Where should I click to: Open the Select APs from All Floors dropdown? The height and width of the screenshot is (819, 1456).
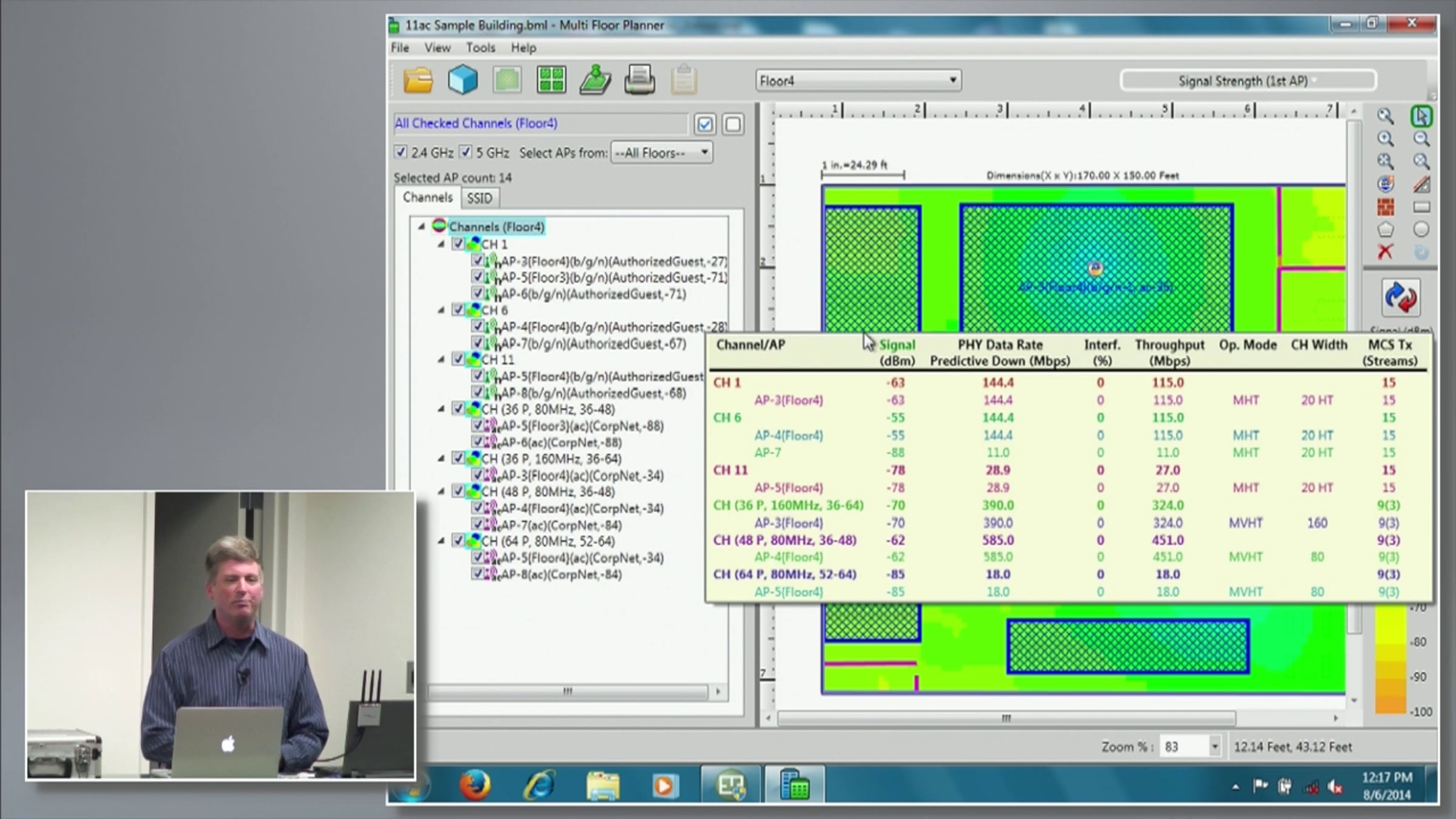point(661,153)
